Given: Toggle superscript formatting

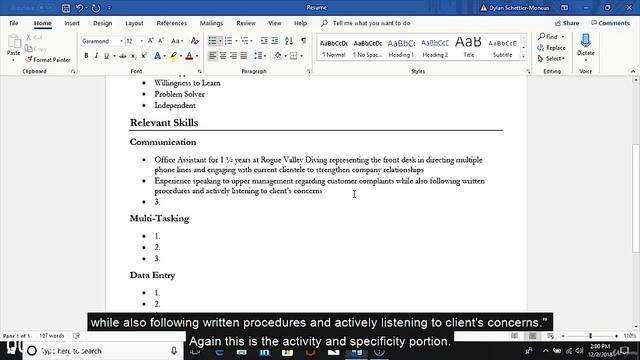Looking at the screenshot, I should pyautogui.click(x=144, y=56).
